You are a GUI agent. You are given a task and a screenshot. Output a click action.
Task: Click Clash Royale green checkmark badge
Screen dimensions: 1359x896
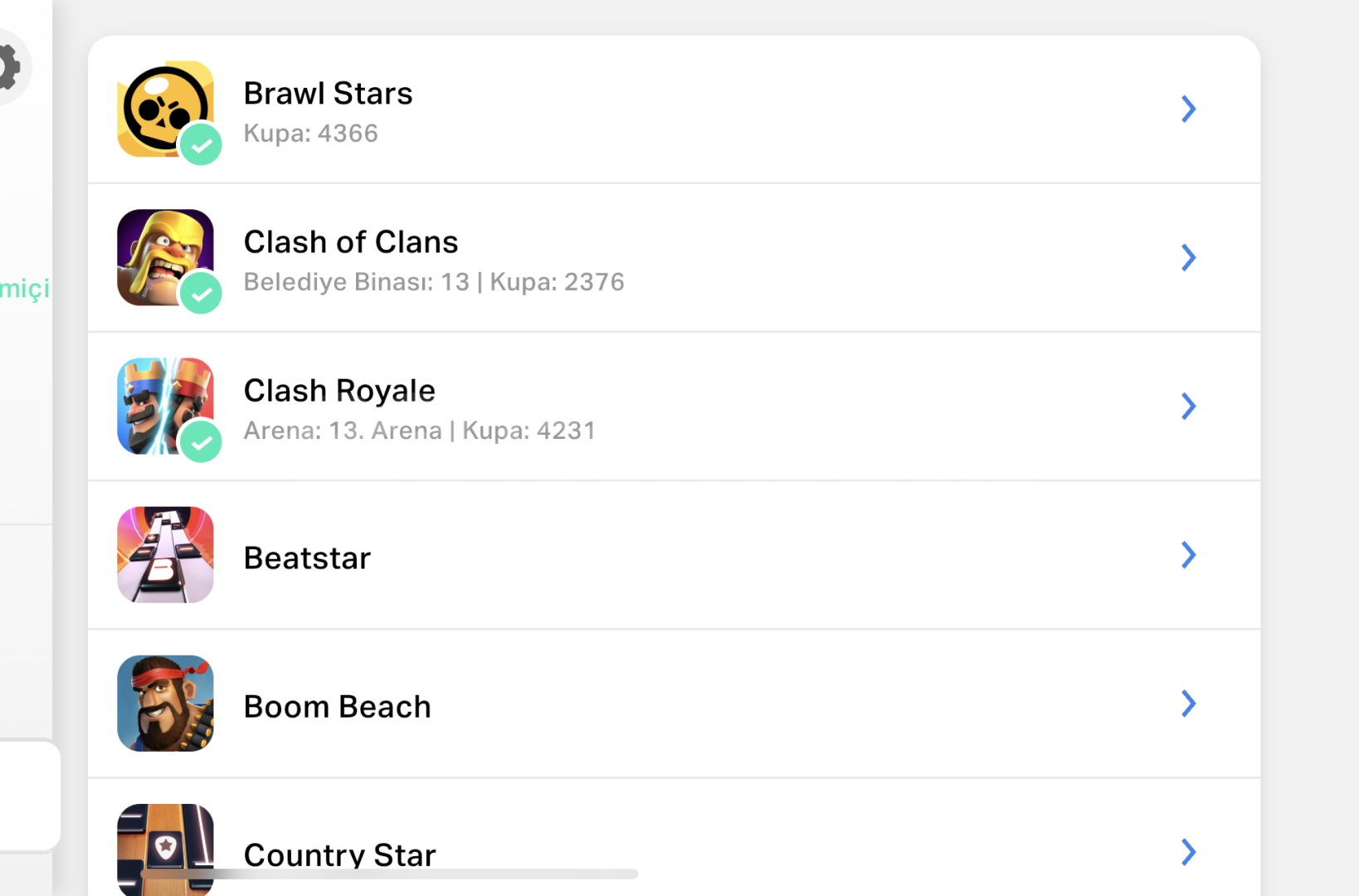[201, 442]
